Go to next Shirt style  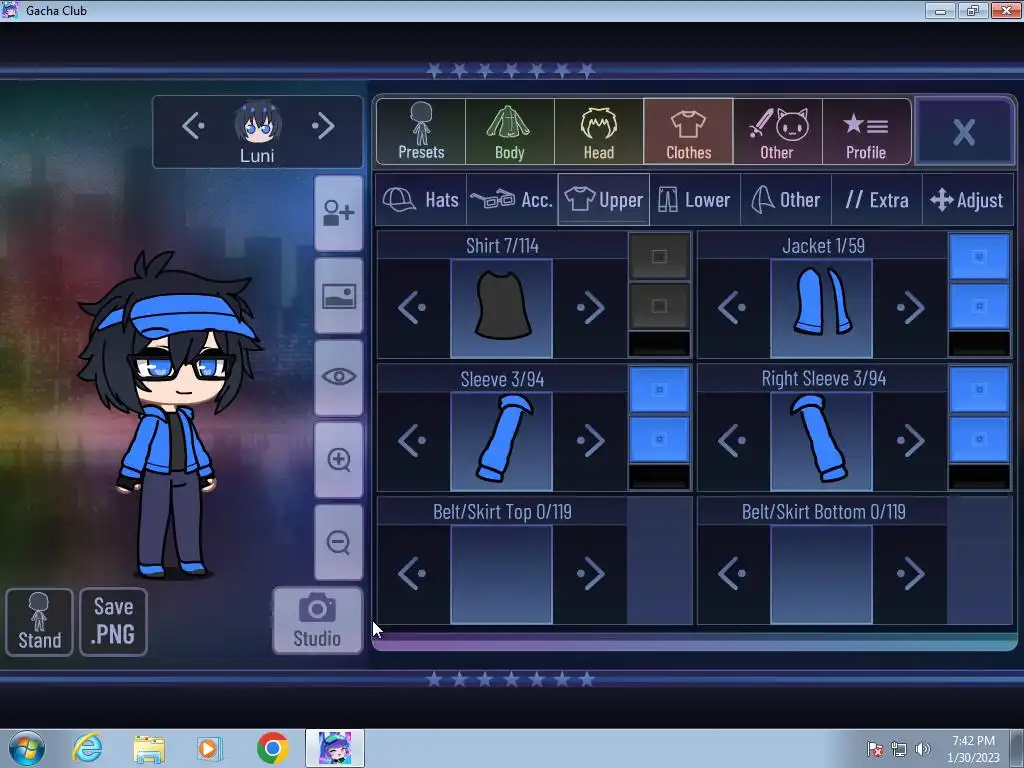(590, 308)
